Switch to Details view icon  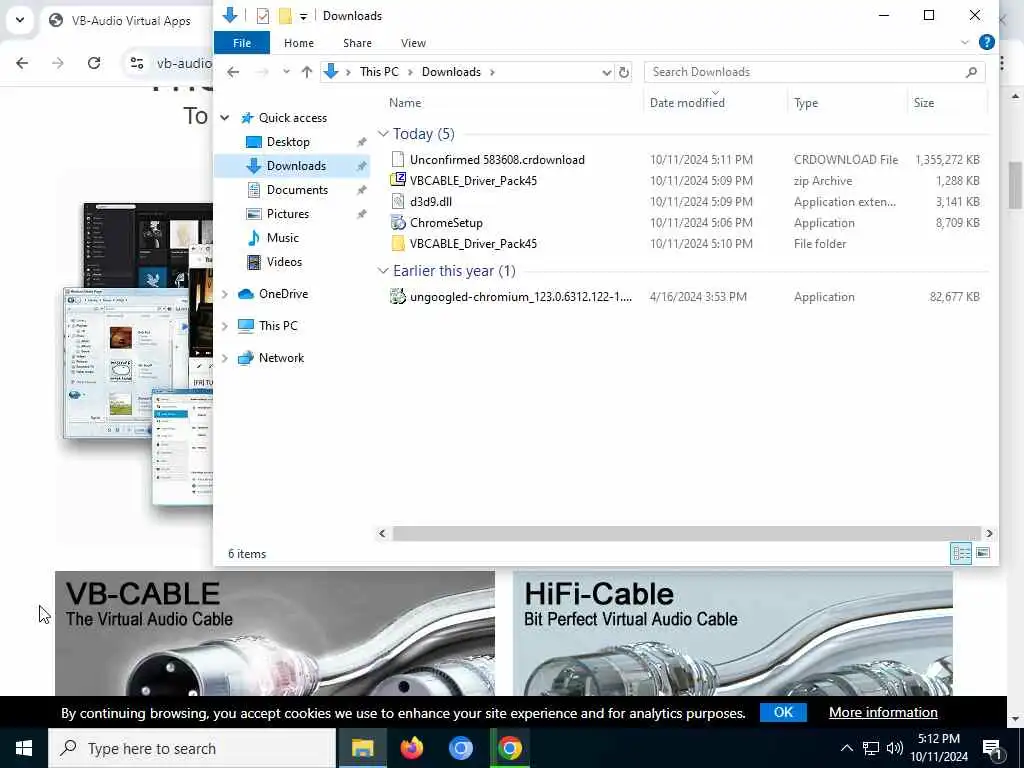pyautogui.click(x=961, y=554)
